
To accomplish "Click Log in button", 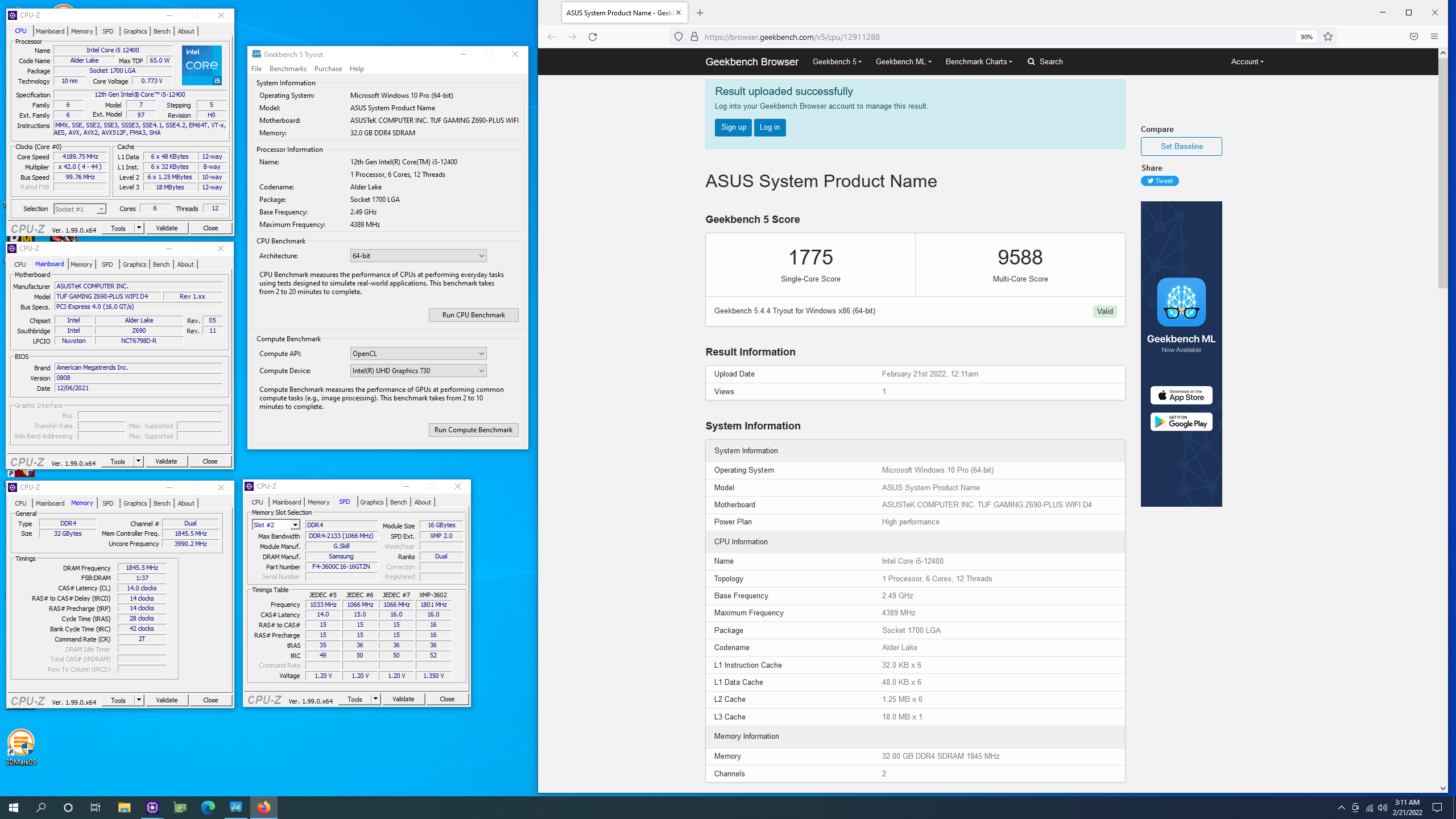I will 770,127.
